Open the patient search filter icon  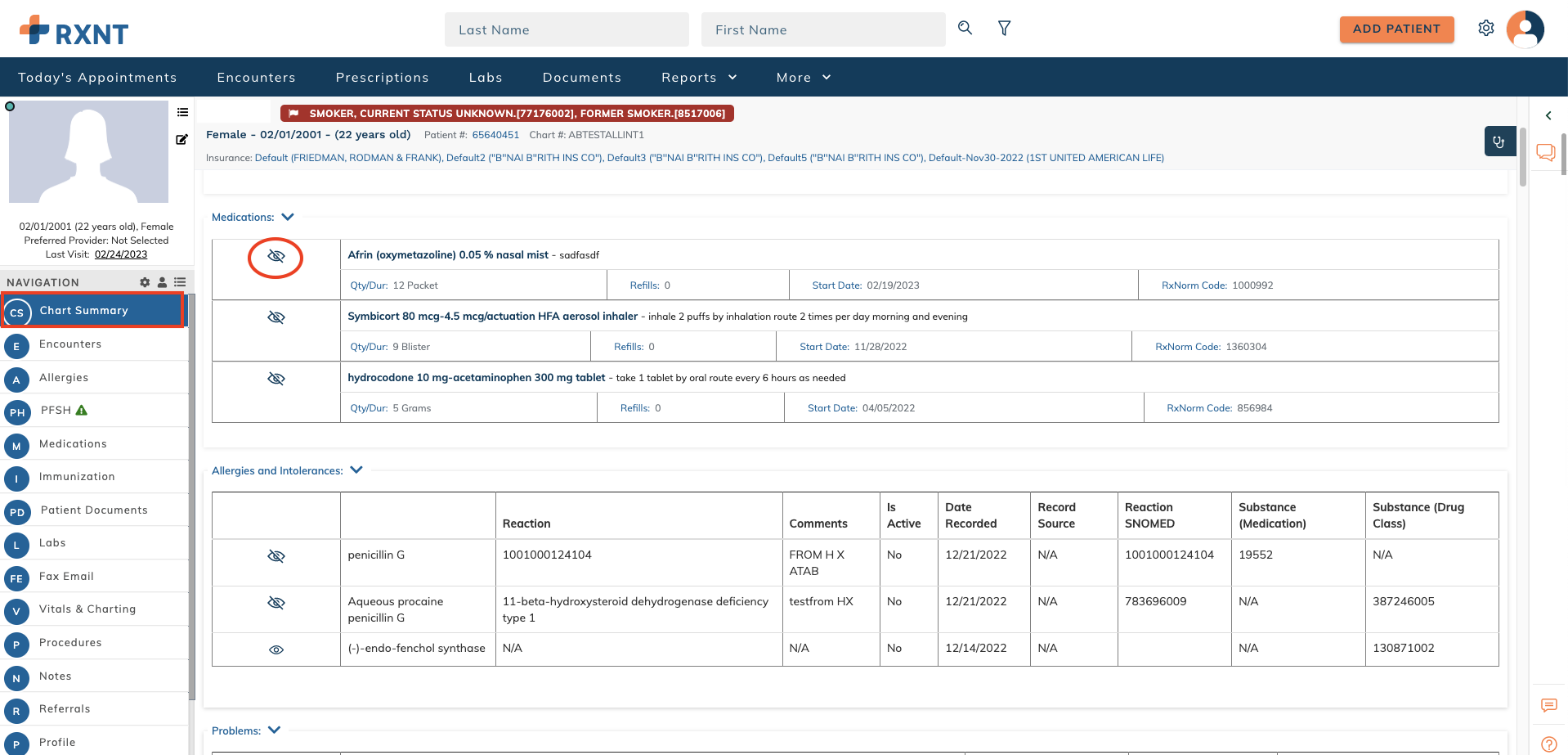[x=1005, y=29]
